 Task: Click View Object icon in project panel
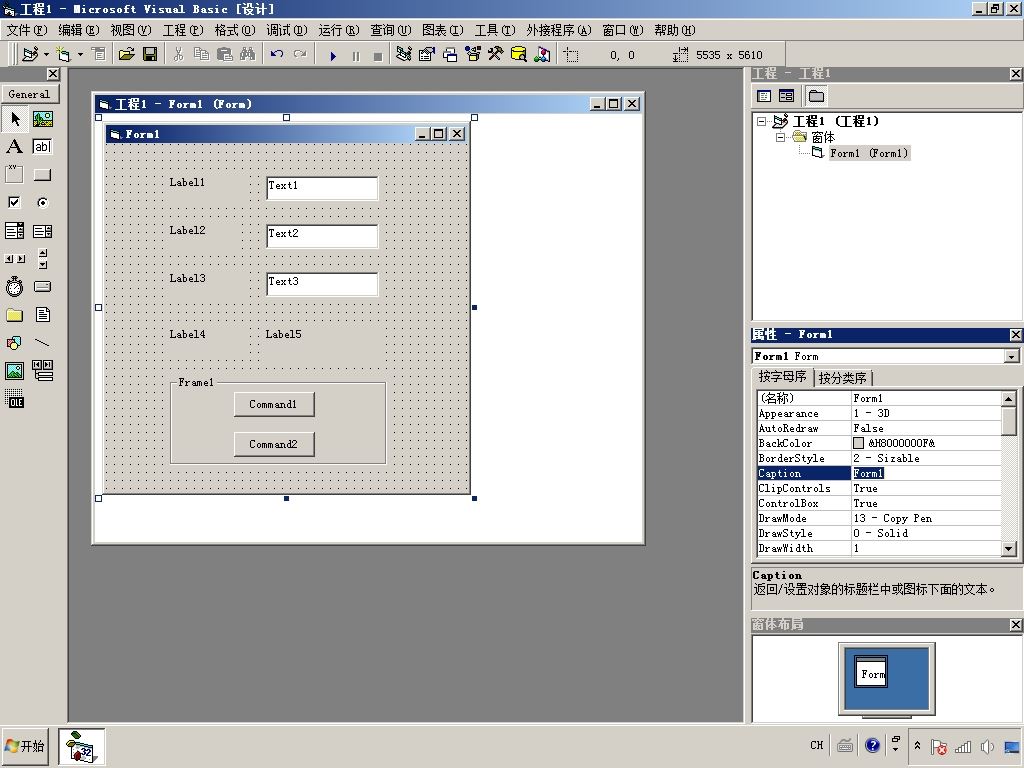(x=786, y=96)
